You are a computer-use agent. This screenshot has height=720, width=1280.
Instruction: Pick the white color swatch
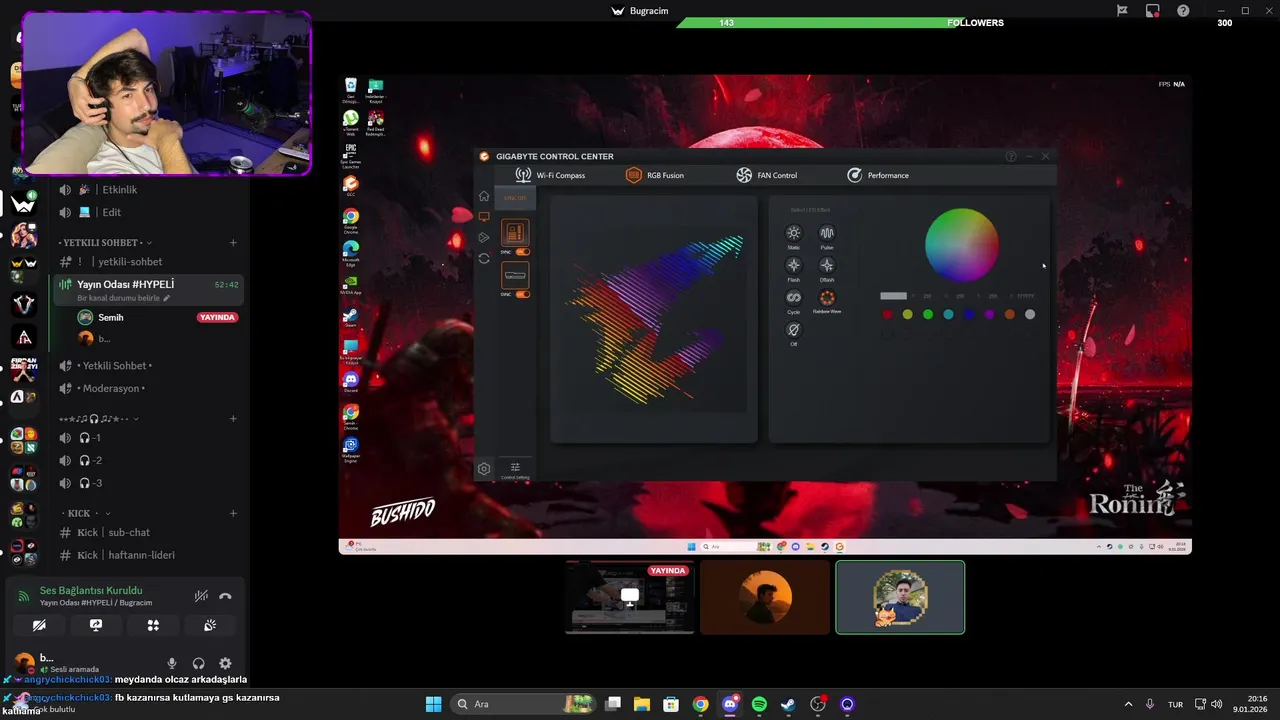click(x=1030, y=314)
